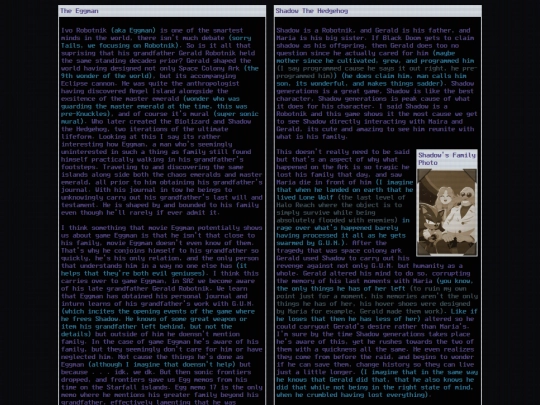Click line "time on the Starfall islands. Egg memo 17"
Screen dimensions: 540x405
pyautogui.click(x=162, y=387)
